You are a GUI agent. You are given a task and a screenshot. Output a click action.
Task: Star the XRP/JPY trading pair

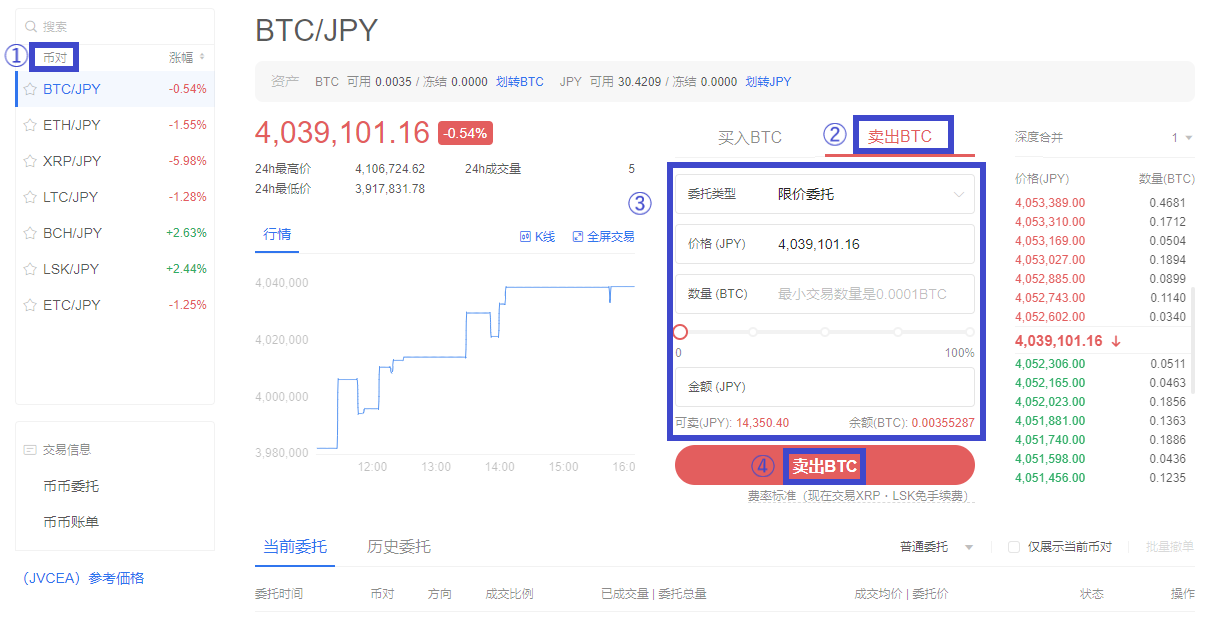click(x=30, y=161)
